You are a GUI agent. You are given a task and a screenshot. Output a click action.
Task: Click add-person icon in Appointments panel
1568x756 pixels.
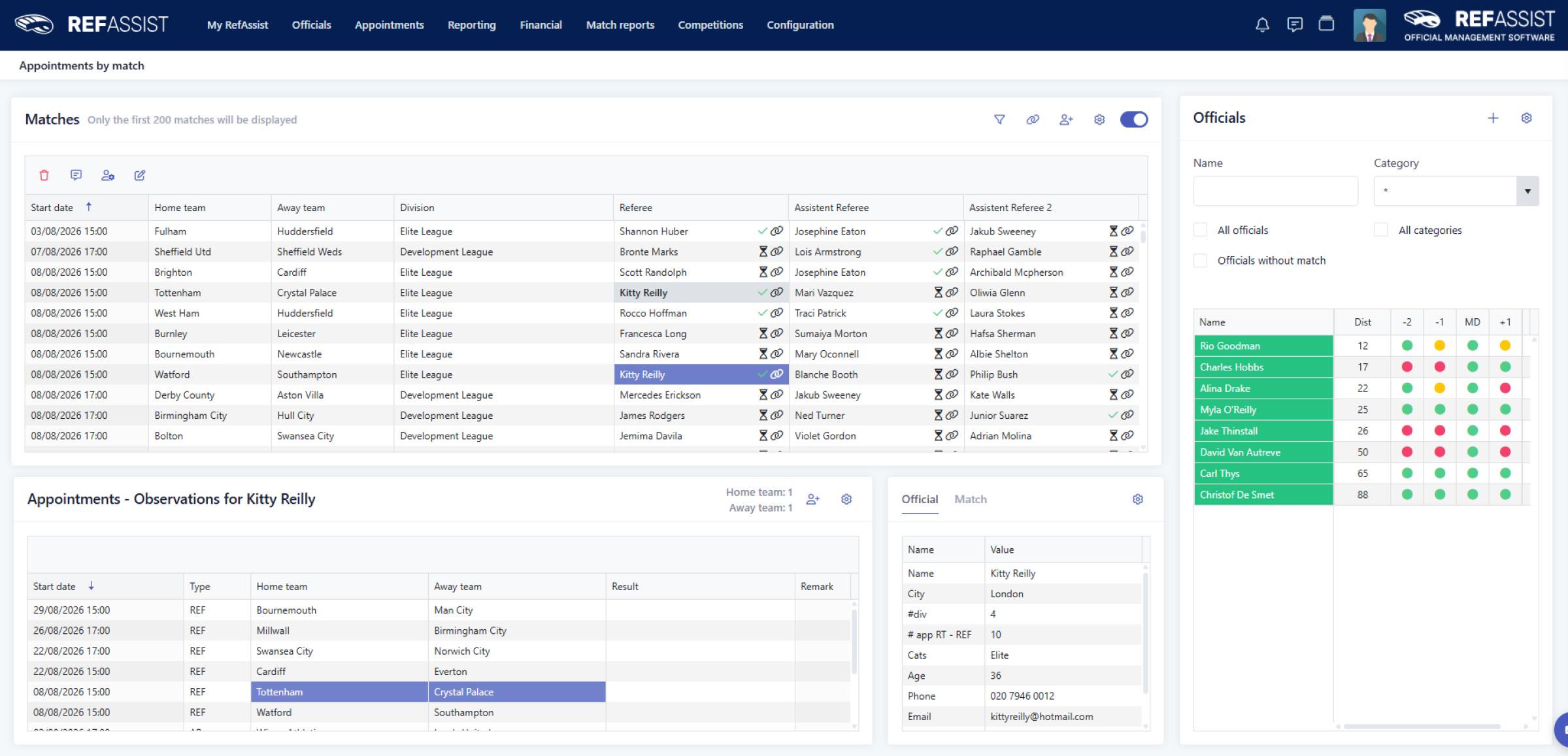pos(813,499)
